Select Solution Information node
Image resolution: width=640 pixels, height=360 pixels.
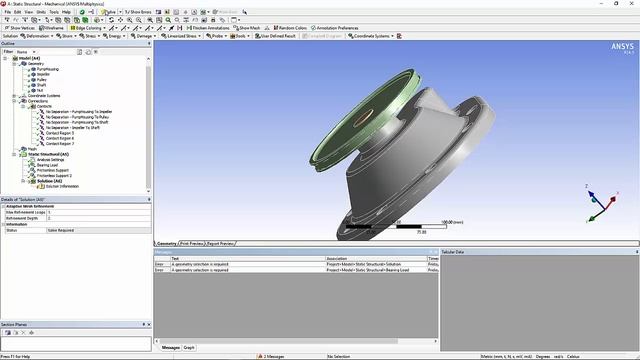(x=62, y=187)
